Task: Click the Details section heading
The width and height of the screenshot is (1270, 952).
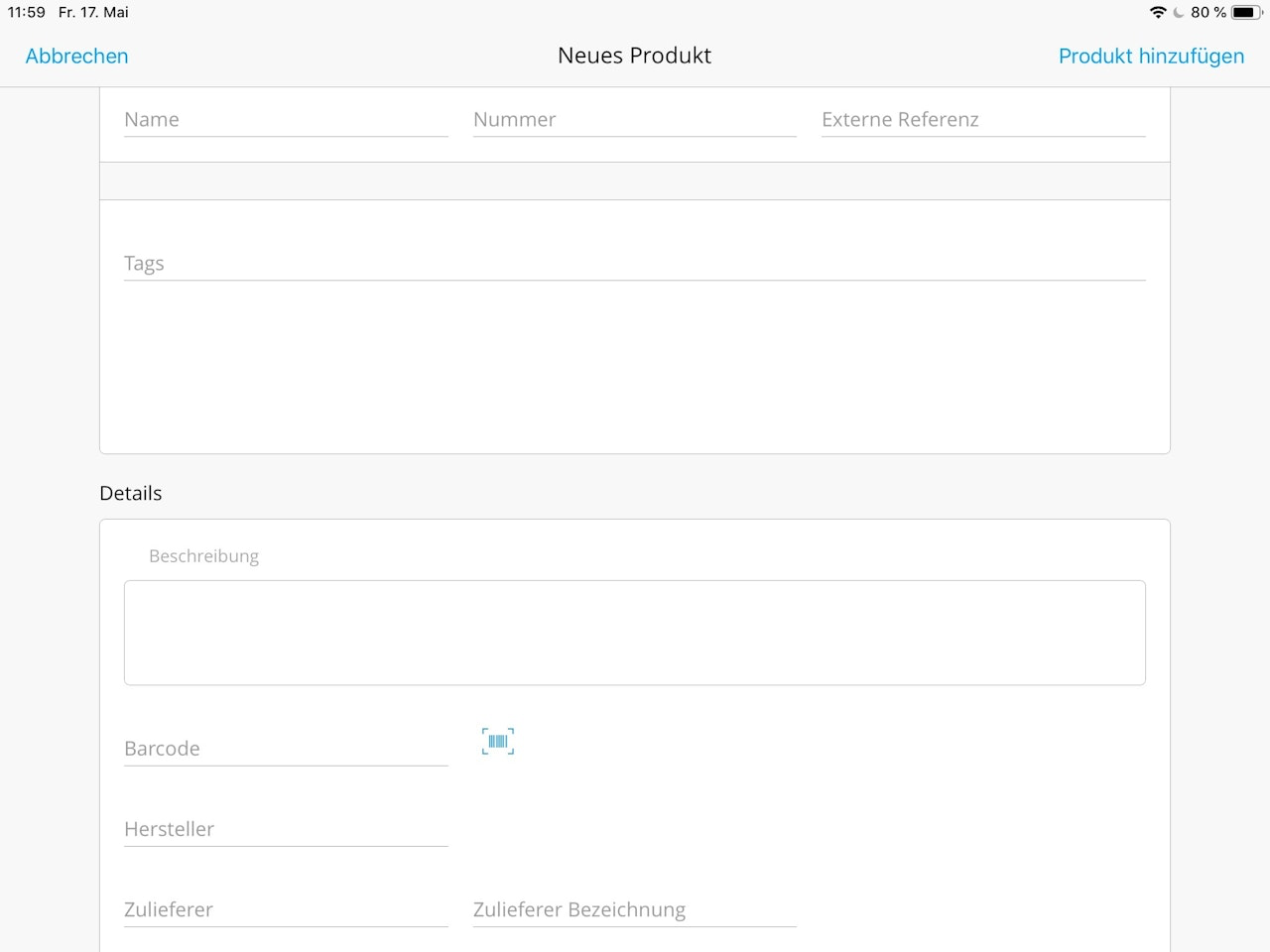Action: [x=130, y=493]
